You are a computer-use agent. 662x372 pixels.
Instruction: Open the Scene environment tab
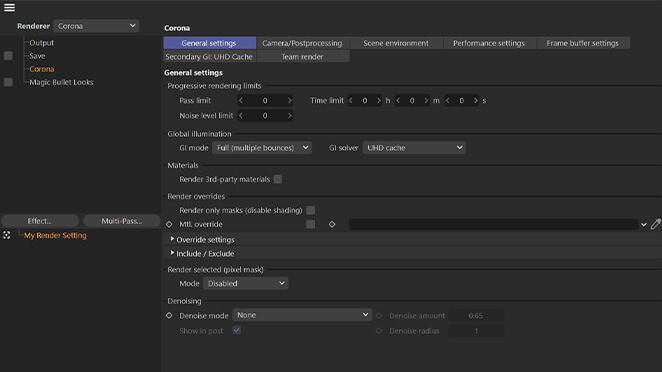[x=396, y=43]
